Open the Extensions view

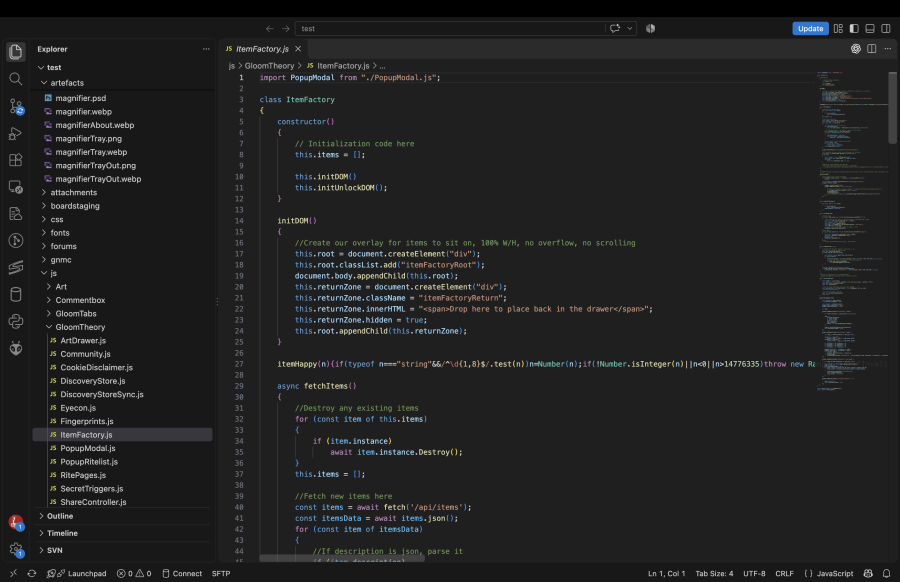[x=15, y=160]
